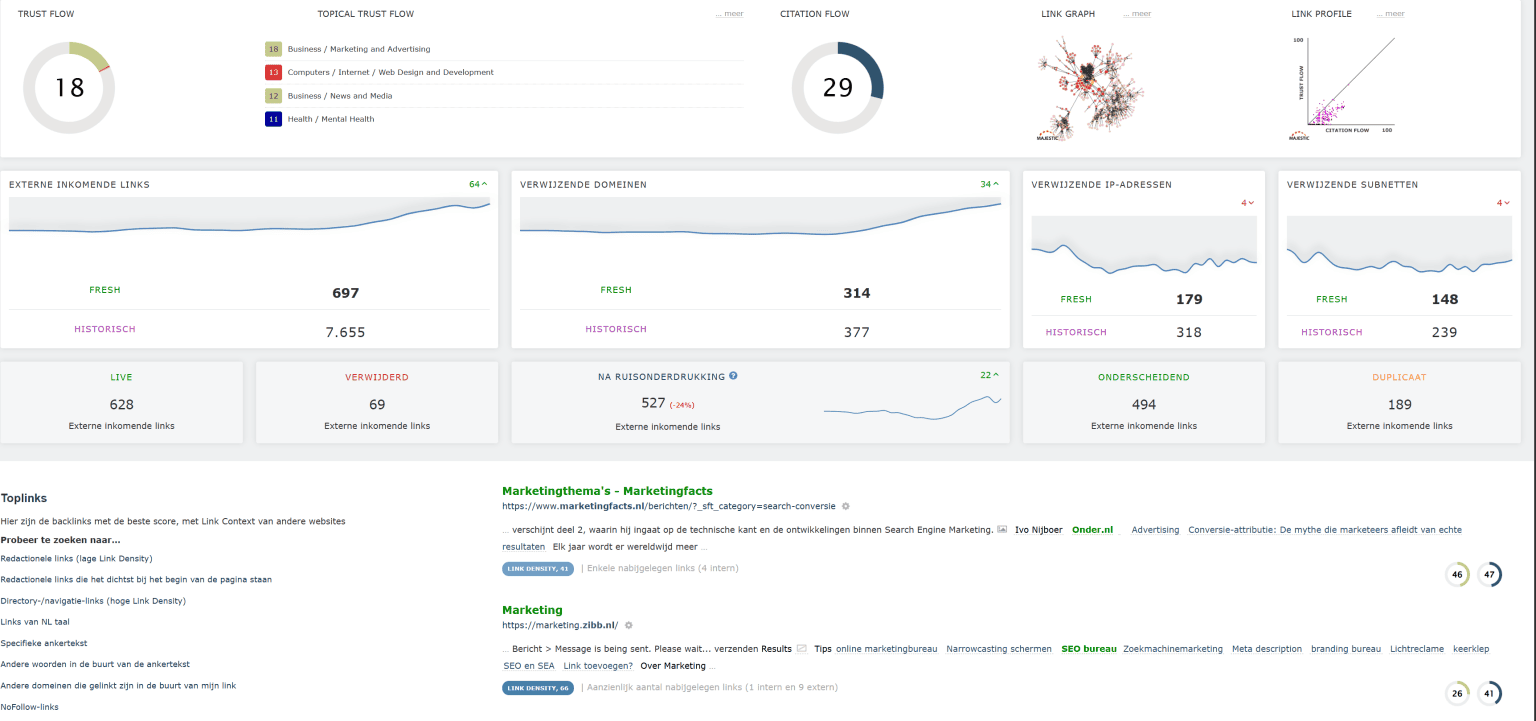Click the Link Density 41 badge
Screen dimensions: 1536x721
point(538,569)
